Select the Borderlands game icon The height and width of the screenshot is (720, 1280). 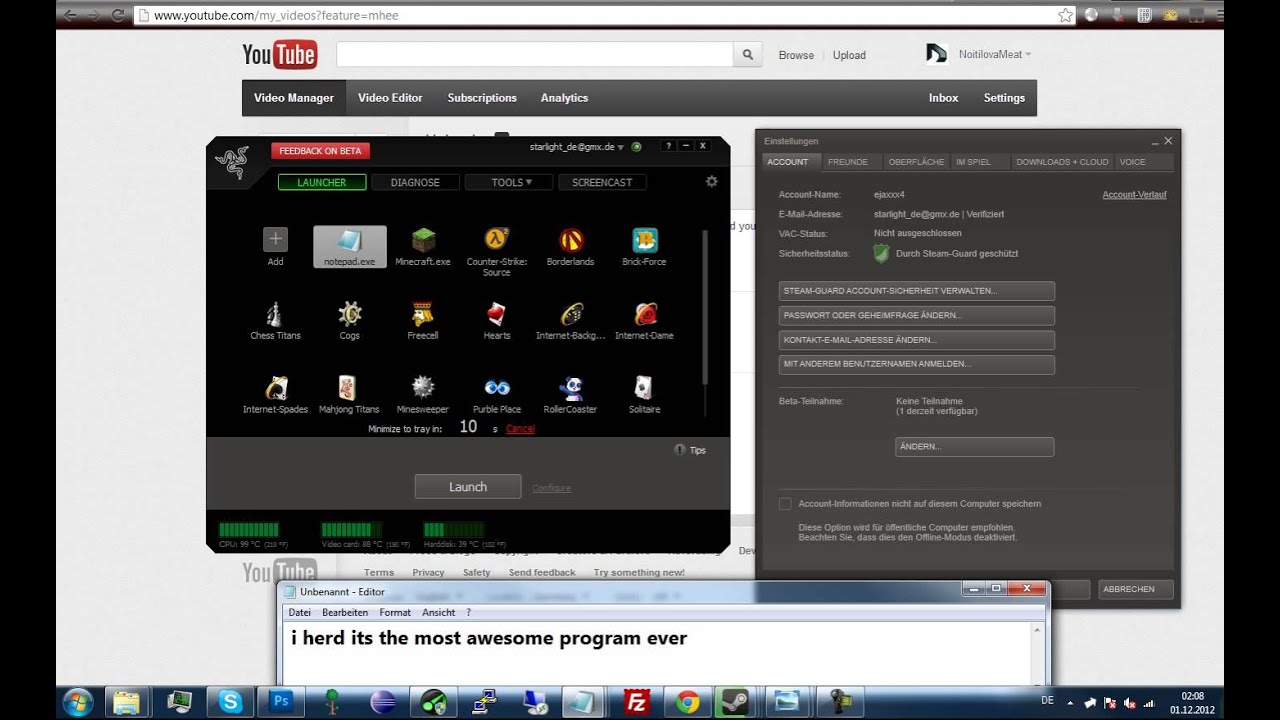click(570, 246)
